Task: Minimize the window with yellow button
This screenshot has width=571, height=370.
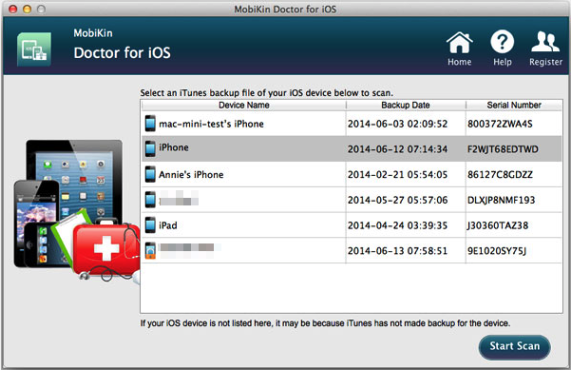Action: [27, 9]
